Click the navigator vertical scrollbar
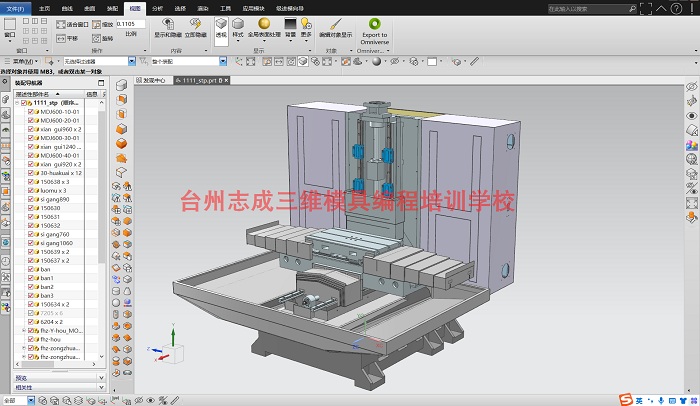The height and width of the screenshot is (406, 700). click(102, 188)
